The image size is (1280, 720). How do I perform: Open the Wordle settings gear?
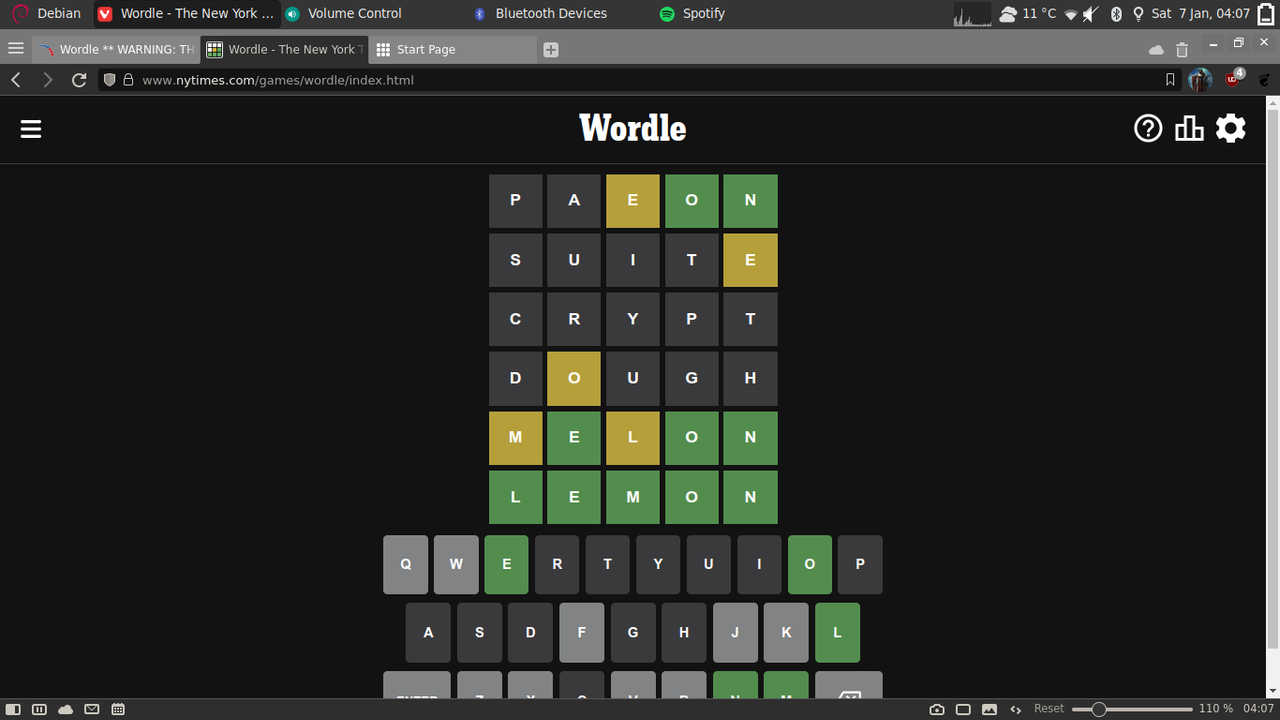point(1231,128)
